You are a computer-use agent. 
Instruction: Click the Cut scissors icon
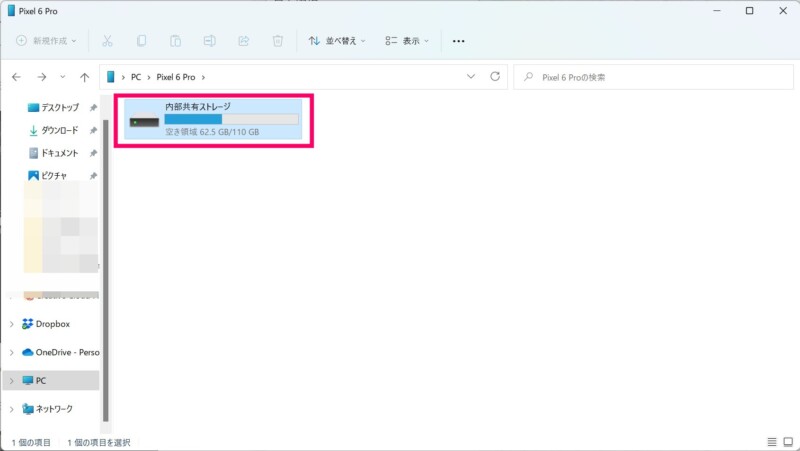(x=107, y=41)
